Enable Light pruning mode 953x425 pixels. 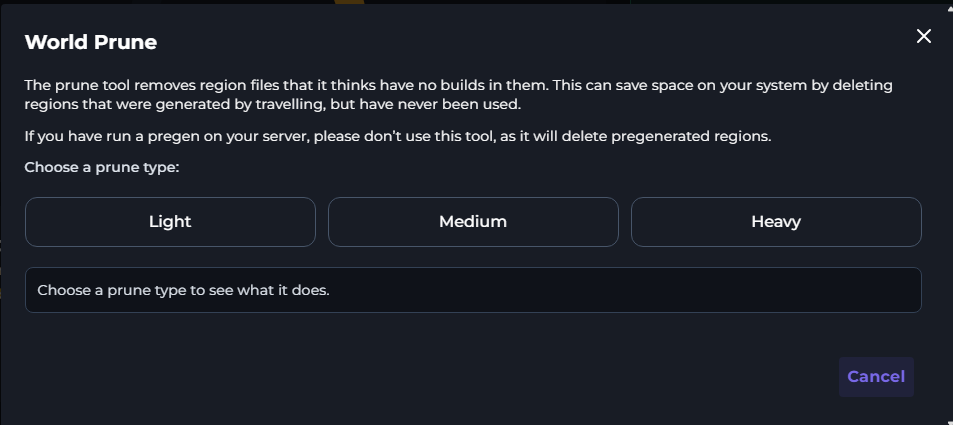pos(170,222)
